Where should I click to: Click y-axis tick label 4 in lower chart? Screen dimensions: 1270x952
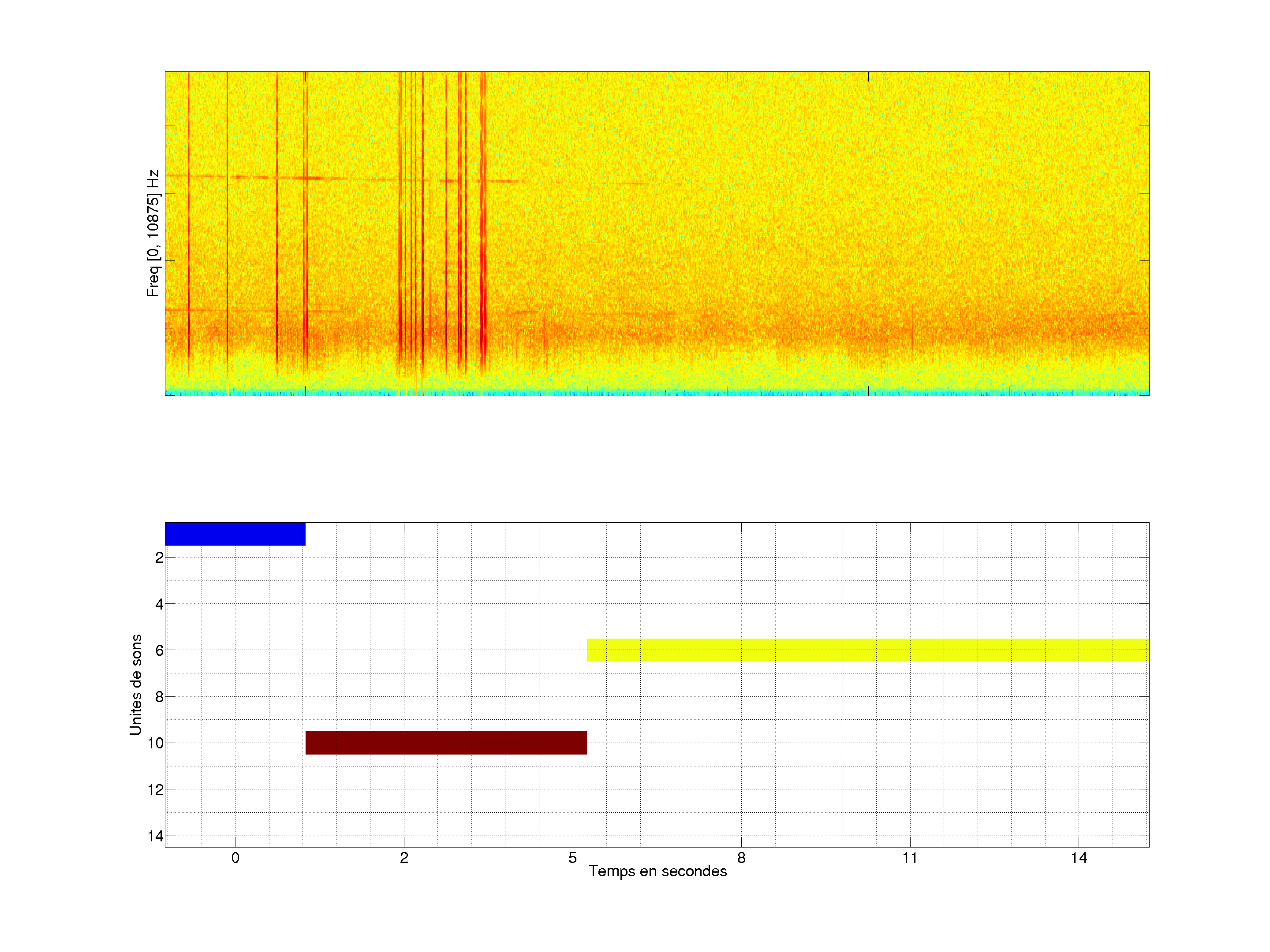(x=159, y=604)
